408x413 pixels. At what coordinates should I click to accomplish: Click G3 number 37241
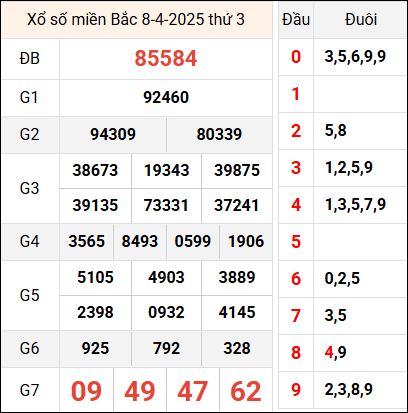[x=236, y=205]
